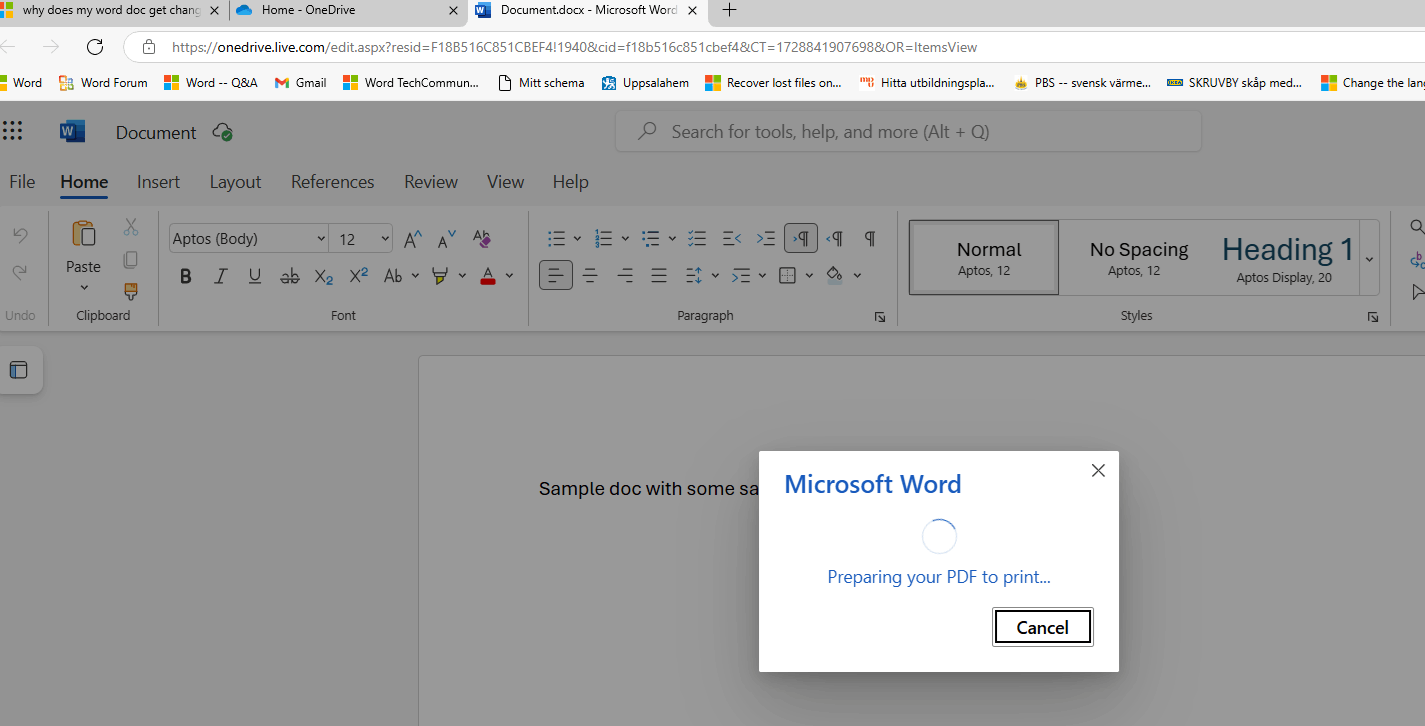This screenshot has height=726, width=1425.
Task: Click the checklist icon
Action: [698, 239]
